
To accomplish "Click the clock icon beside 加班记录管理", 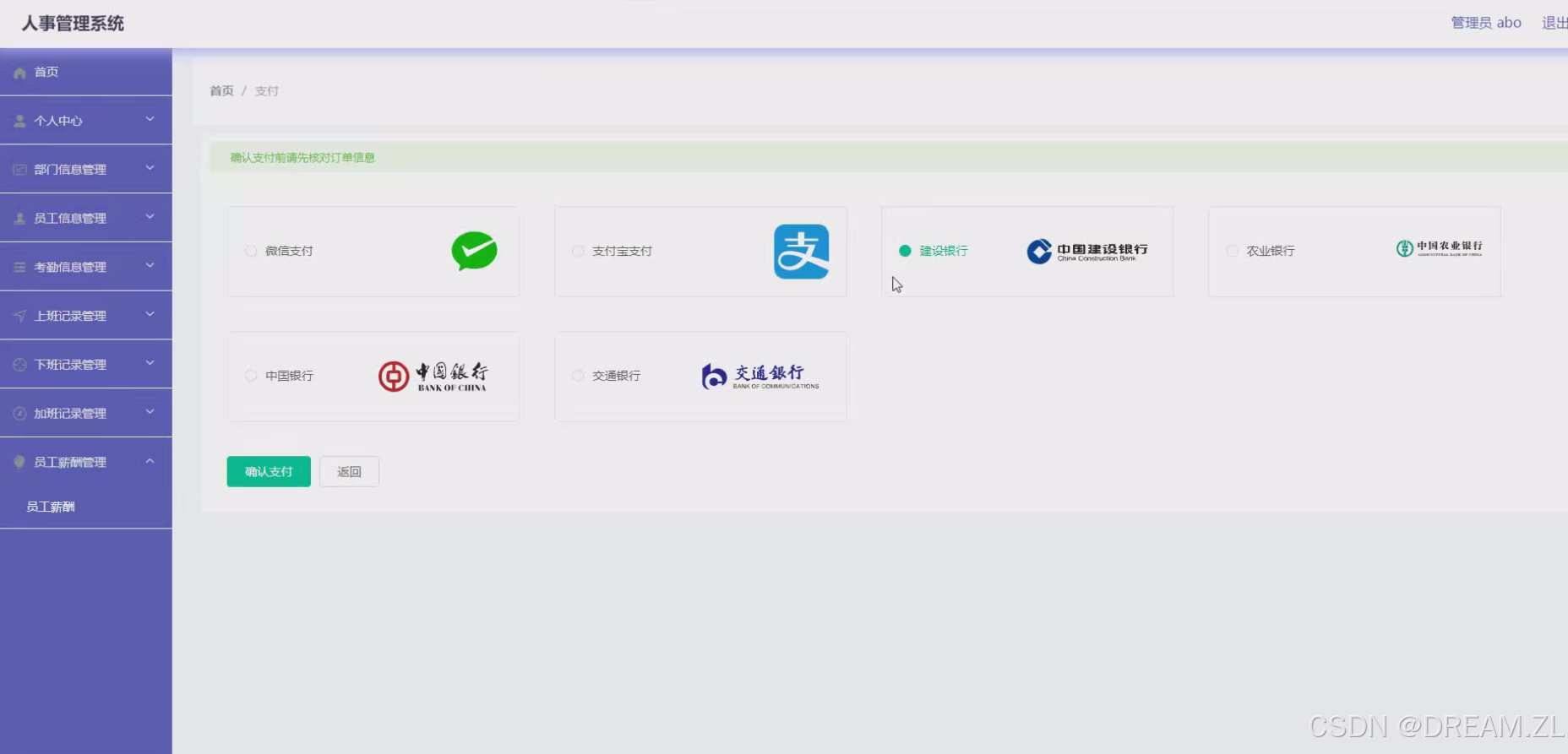I will (x=19, y=414).
